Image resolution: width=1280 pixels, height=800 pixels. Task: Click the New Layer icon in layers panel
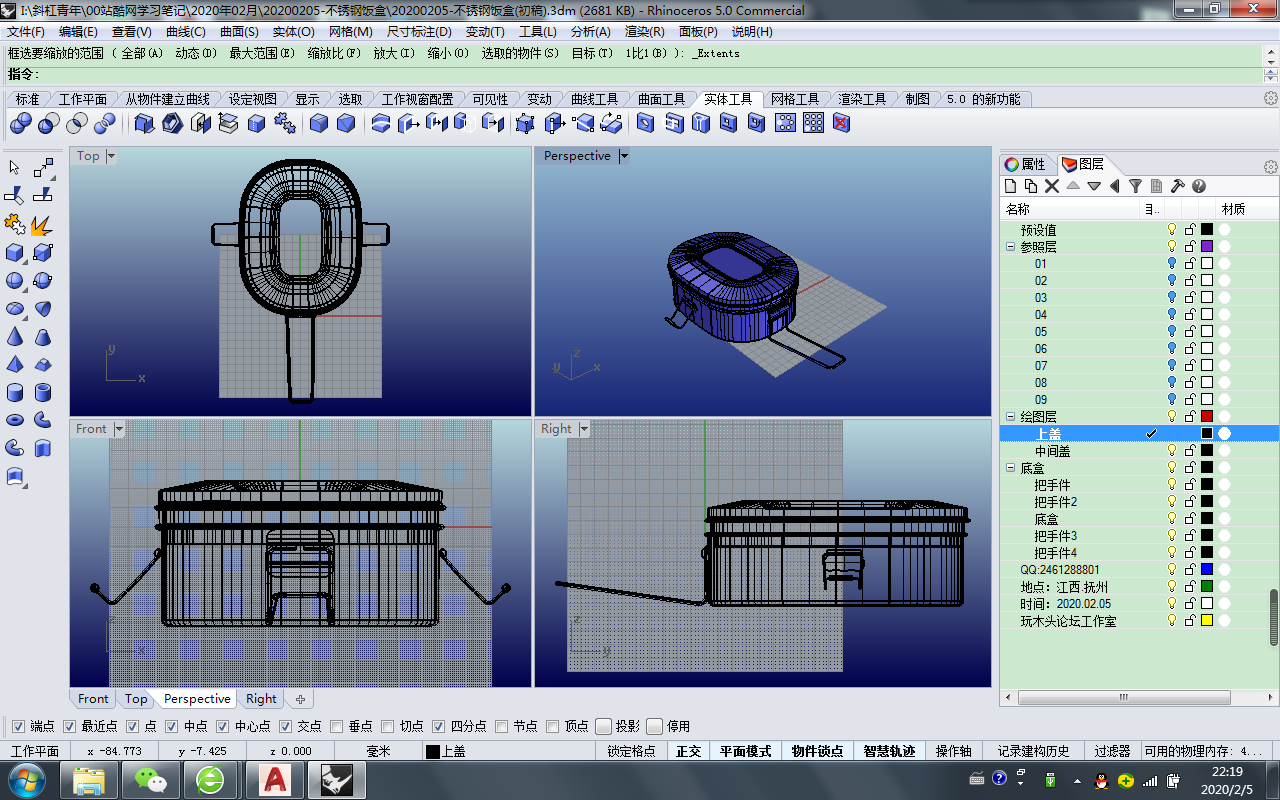point(1011,186)
